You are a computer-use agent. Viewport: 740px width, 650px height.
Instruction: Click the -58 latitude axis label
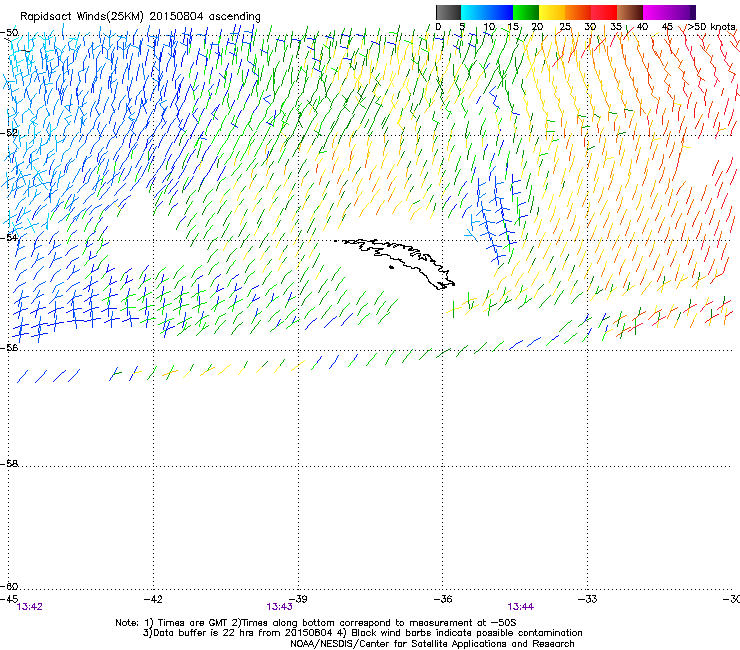tap(9, 464)
